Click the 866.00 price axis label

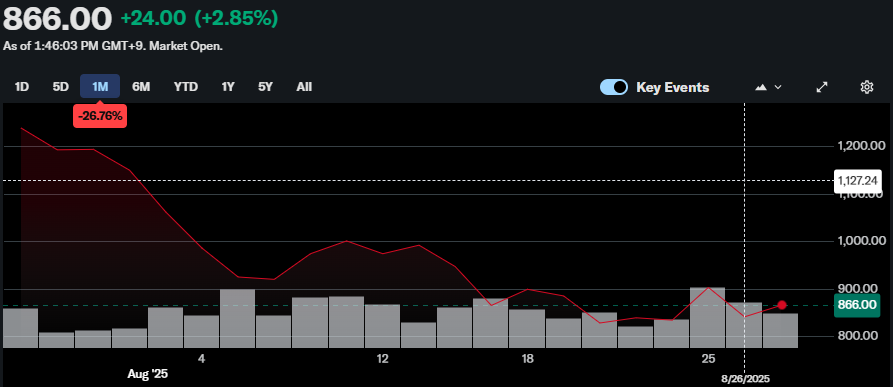coord(857,305)
